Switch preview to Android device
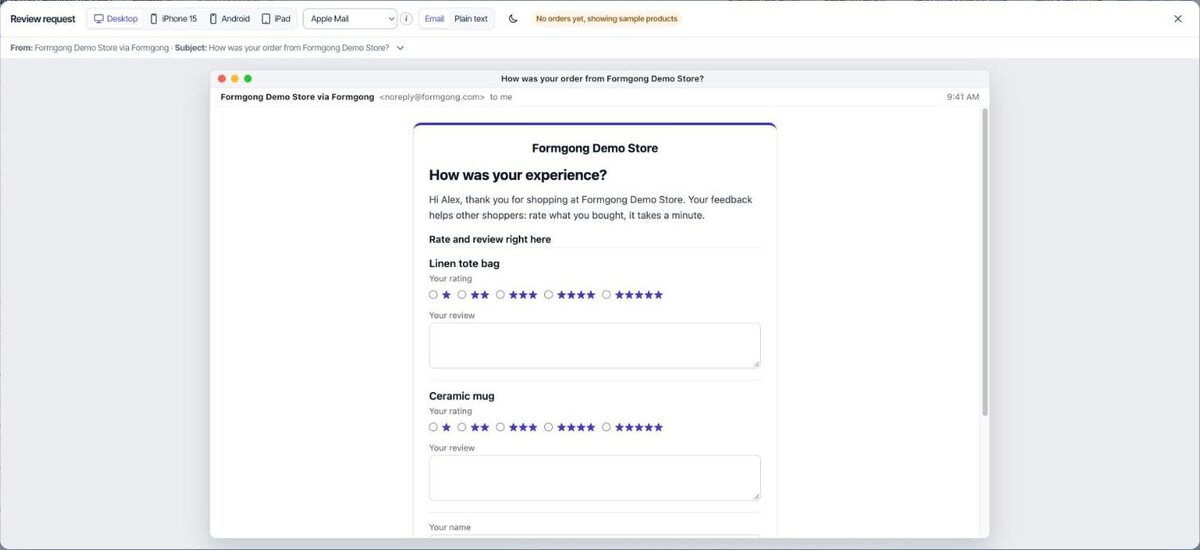 (229, 19)
